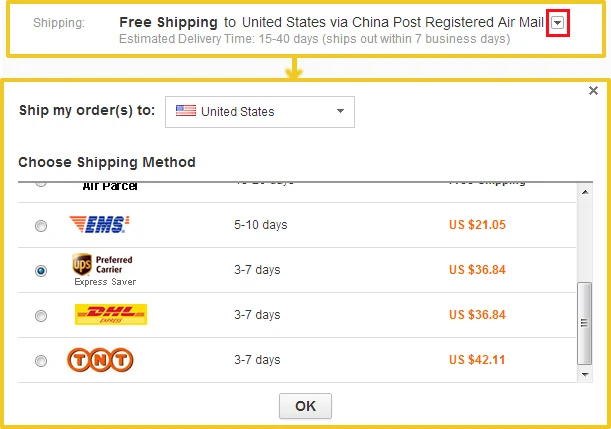Click the DHL Express logo
611x429 pixels.
[111, 314]
